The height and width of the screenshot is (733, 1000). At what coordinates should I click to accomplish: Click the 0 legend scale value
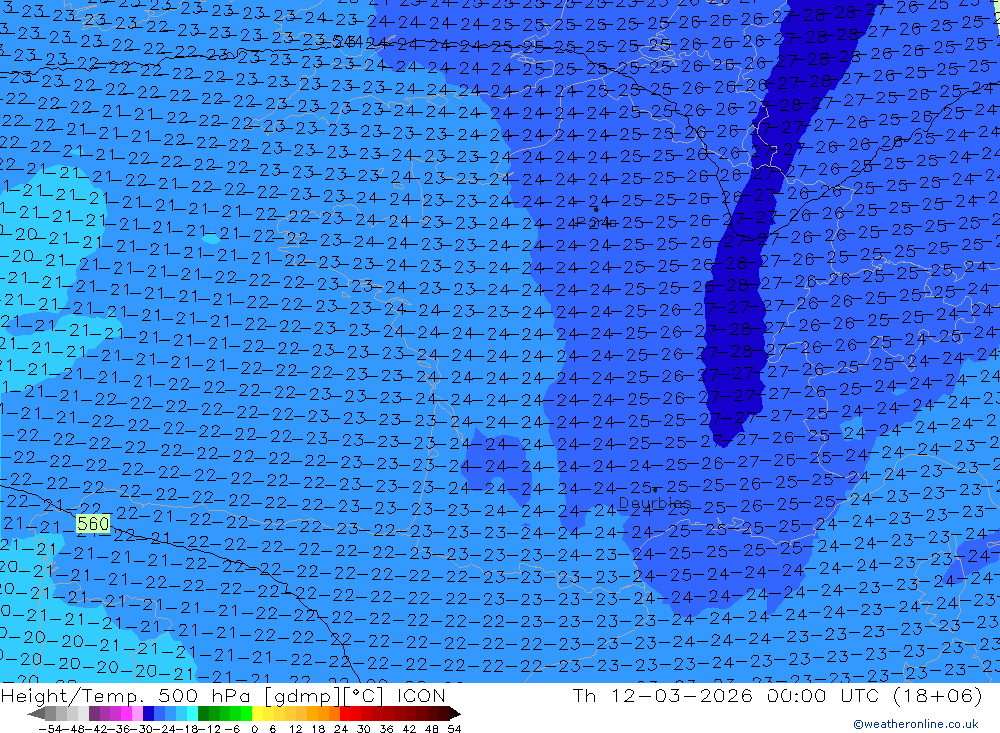[x=254, y=729]
